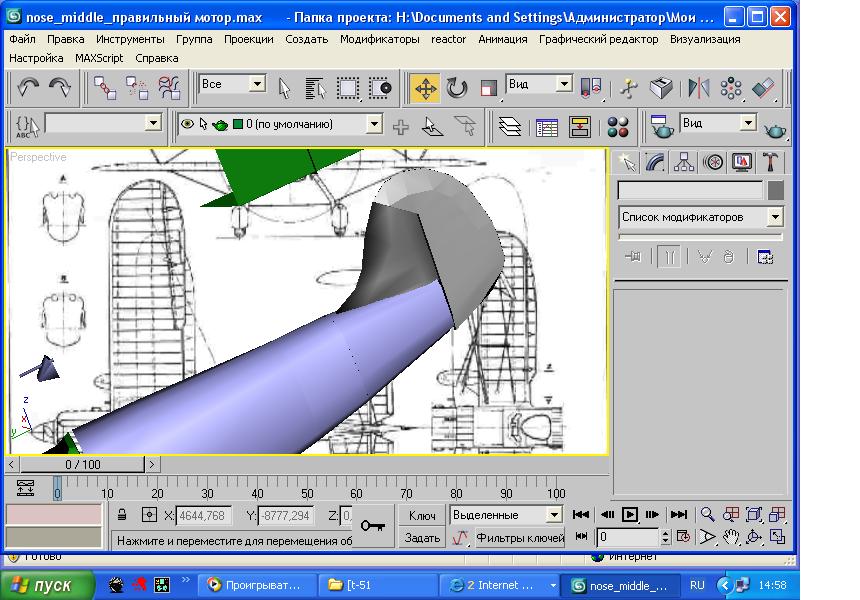The width and height of the screenshot is (860, 600).
Task: Click the Mirror tool icon
Action: [x=699, y=88]
